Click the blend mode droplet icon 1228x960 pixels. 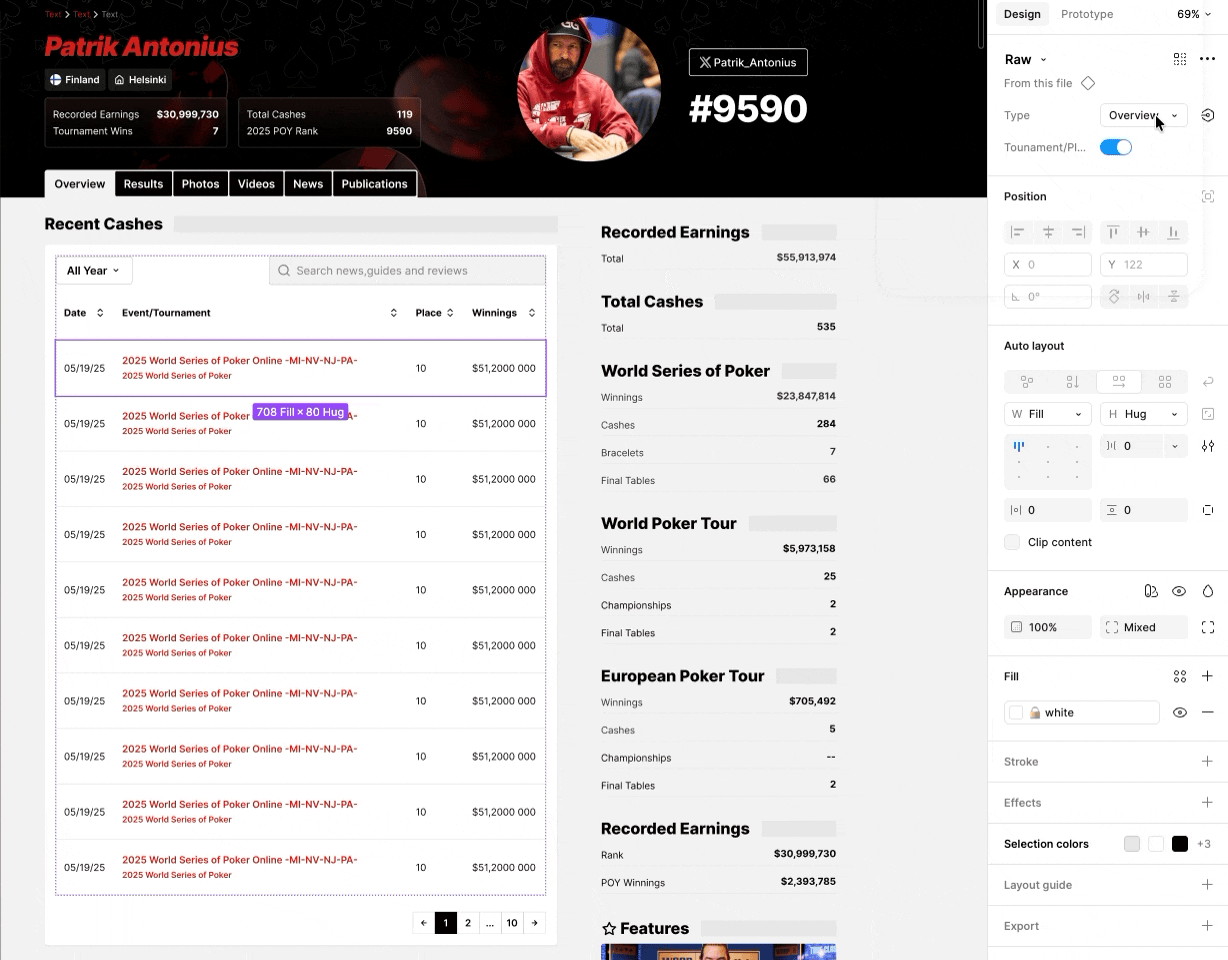[x=1208, y=591]
